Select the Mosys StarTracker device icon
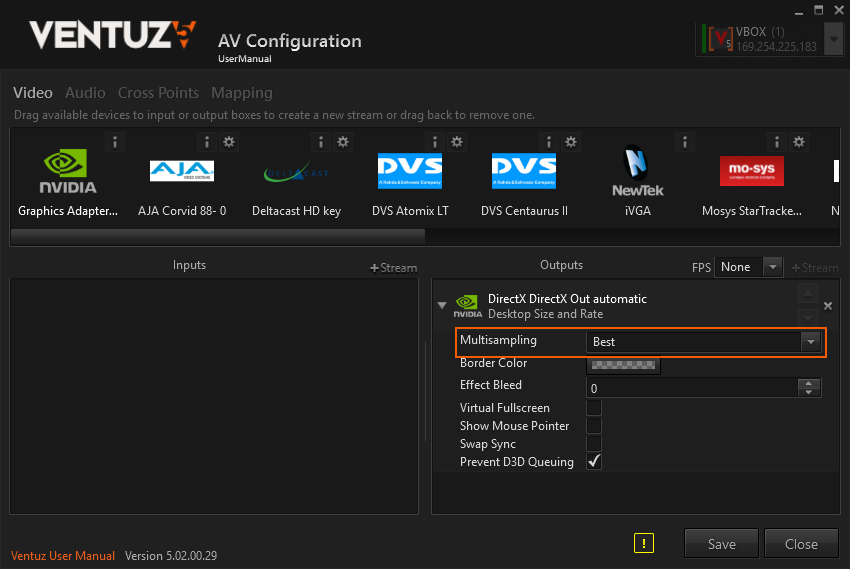The width and height of the screenshot is (850, 569). pos(752,171)
